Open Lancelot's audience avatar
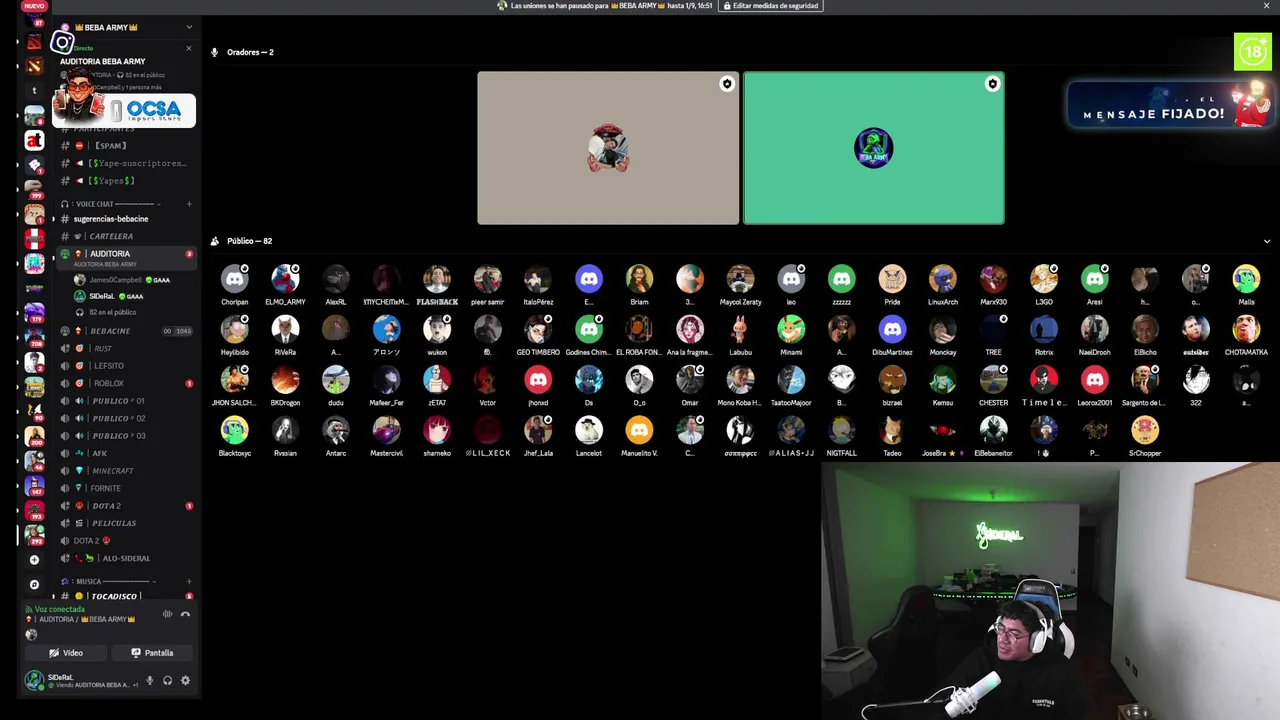The height and width of the screenshot is (720, 1280). tap(589, 430)
